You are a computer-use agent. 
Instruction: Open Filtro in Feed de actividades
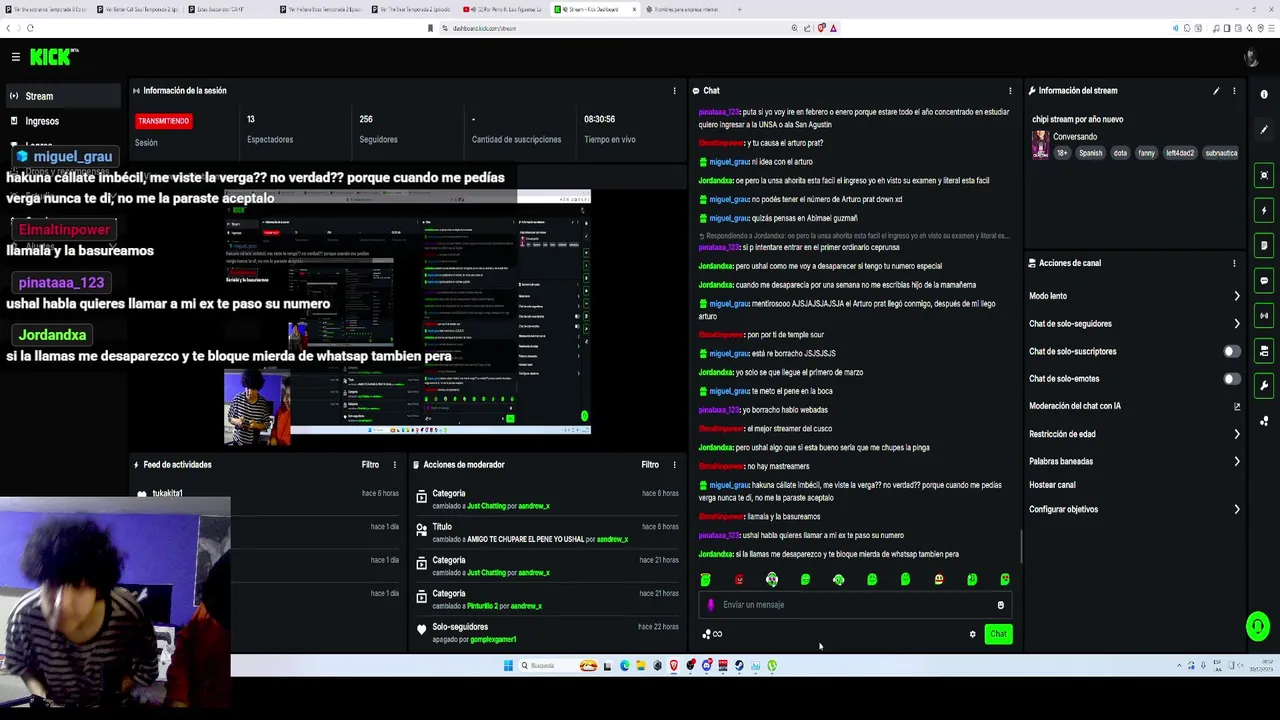[x=370, y=465]
